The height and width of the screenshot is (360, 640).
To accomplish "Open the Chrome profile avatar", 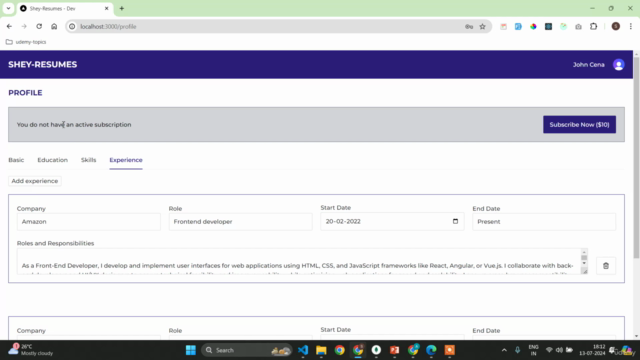I will tap(616, 27).
